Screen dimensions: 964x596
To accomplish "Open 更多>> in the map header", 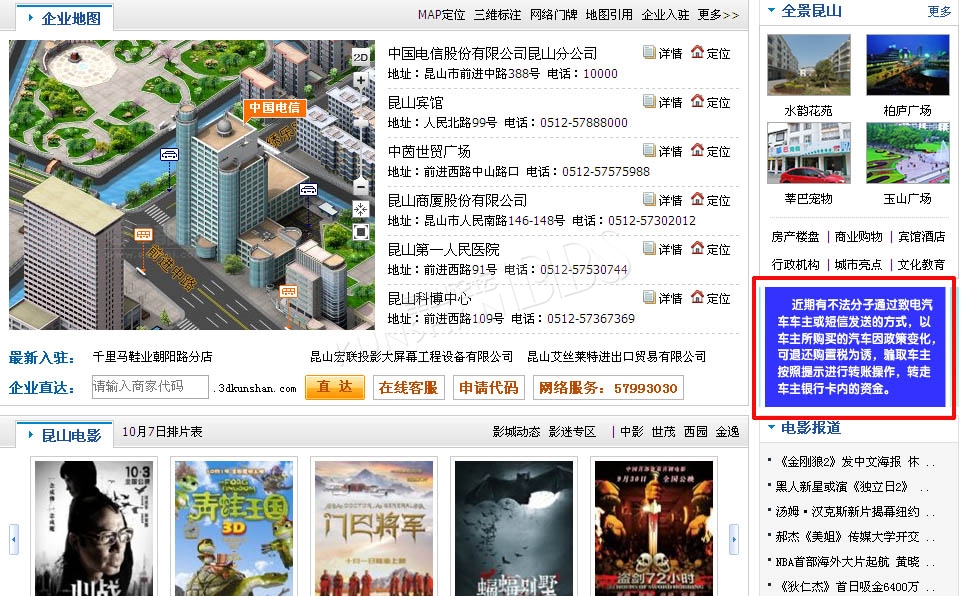I will tap(718, 15).
